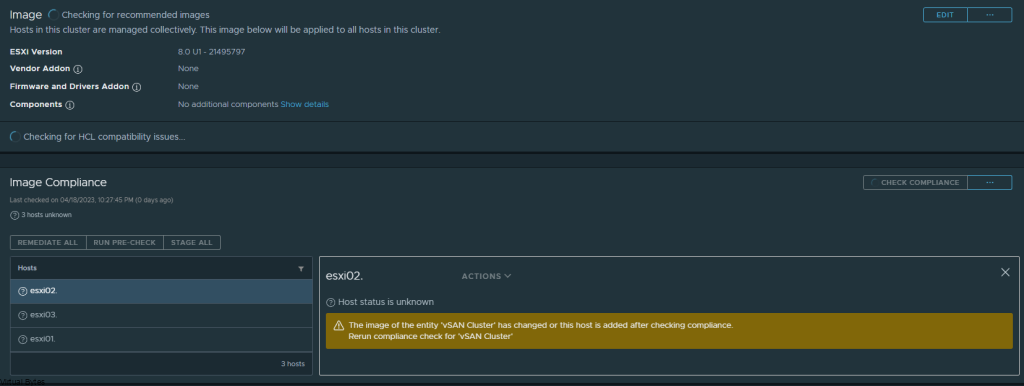Open the Hosts column filter icon
This screenshot has height=386, width=1024.
(301, 268)
